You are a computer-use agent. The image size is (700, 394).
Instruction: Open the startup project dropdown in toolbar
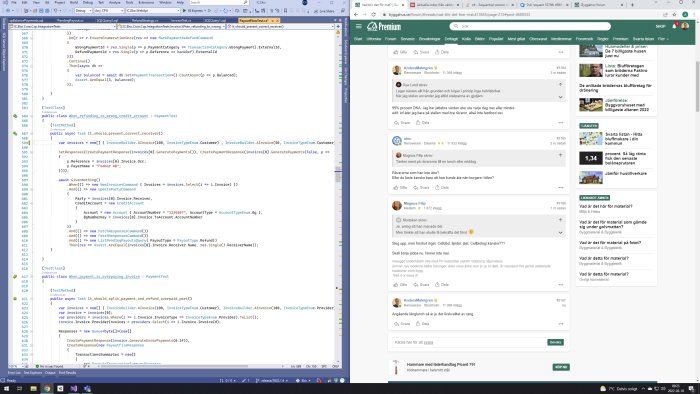(x=153, y=10)
